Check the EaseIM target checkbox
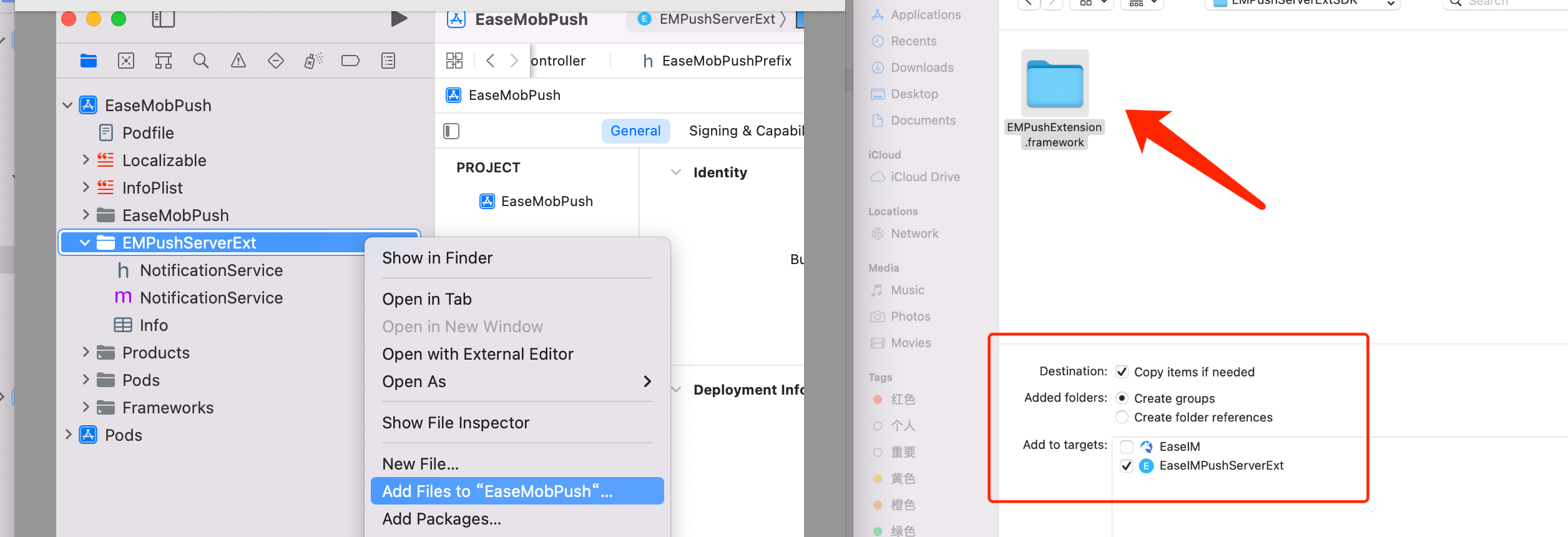The image size is (1568, 537). pos(1127,446)
